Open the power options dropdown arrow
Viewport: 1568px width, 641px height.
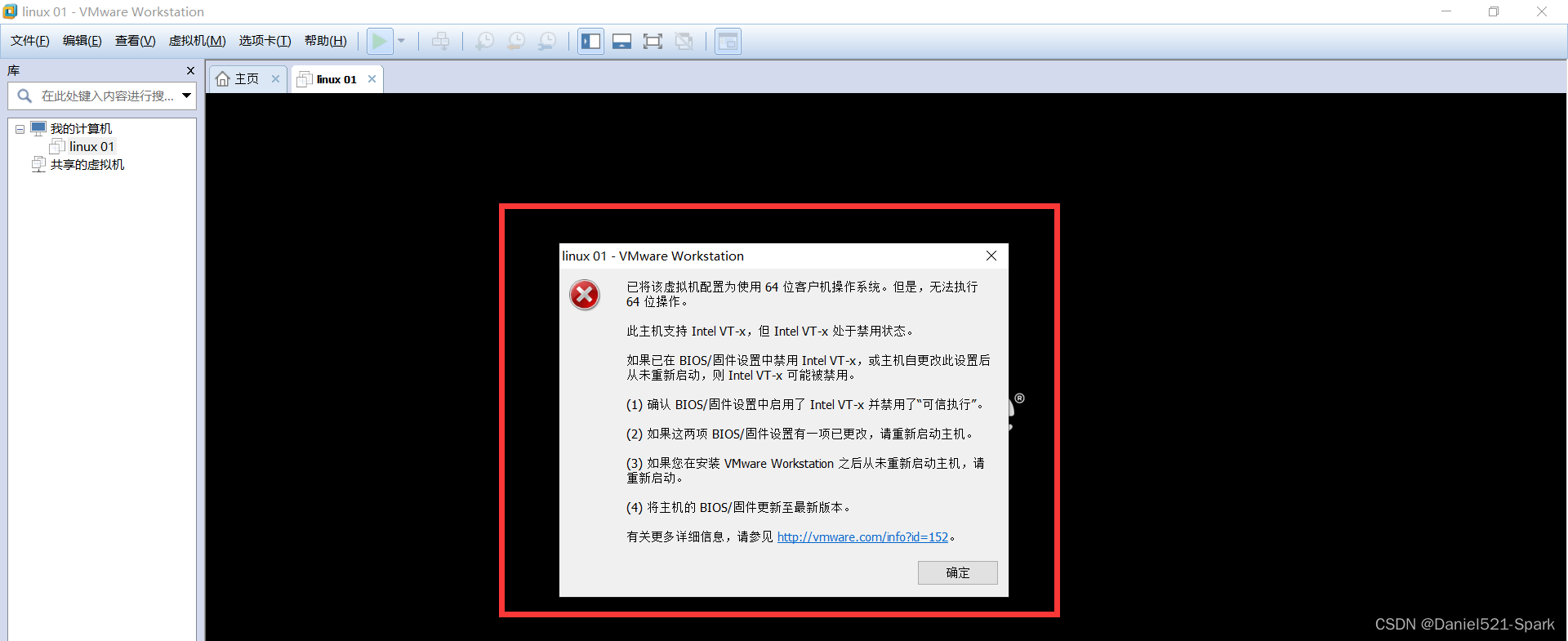[x=401, y=41]
